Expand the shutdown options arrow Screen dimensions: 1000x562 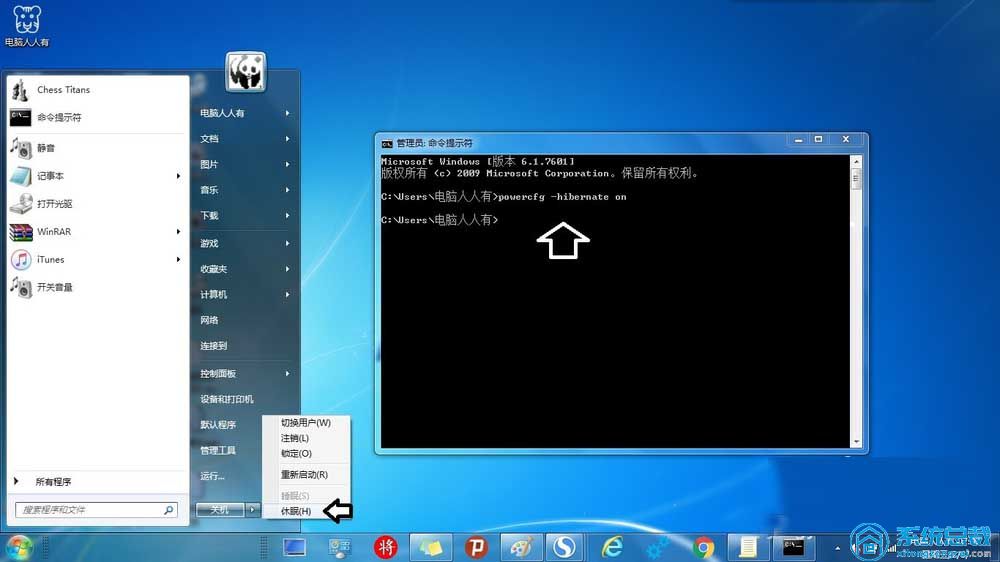(252, 510)
